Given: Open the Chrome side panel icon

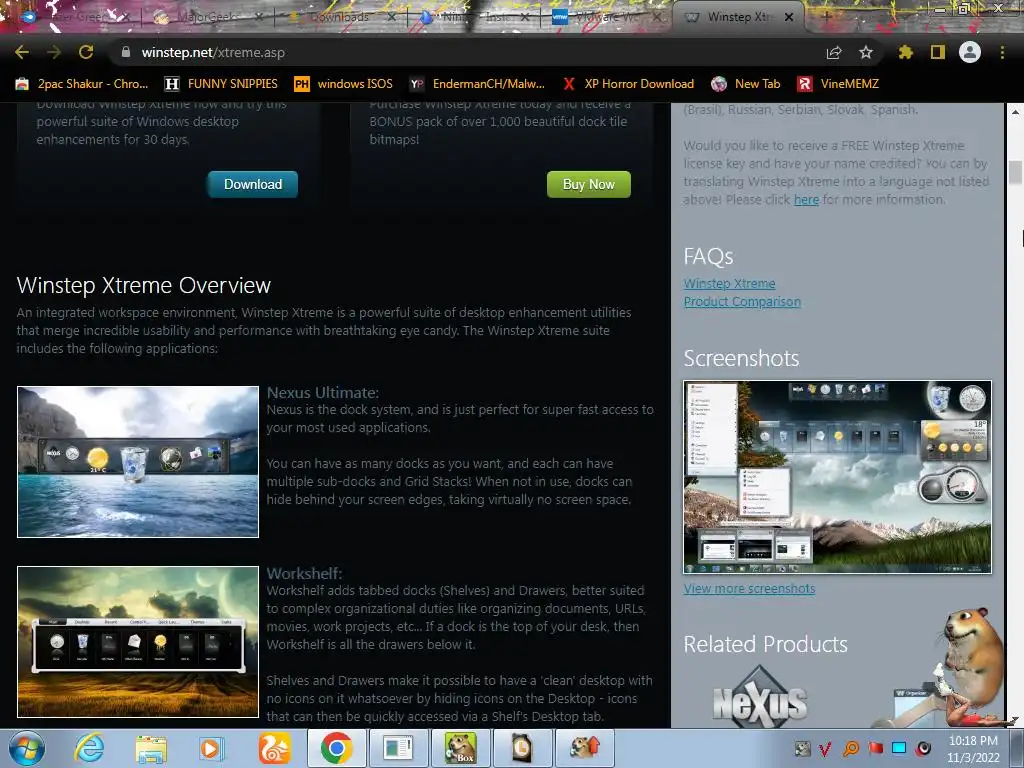Looking at the screenshot, I should (x=938, y=52).
